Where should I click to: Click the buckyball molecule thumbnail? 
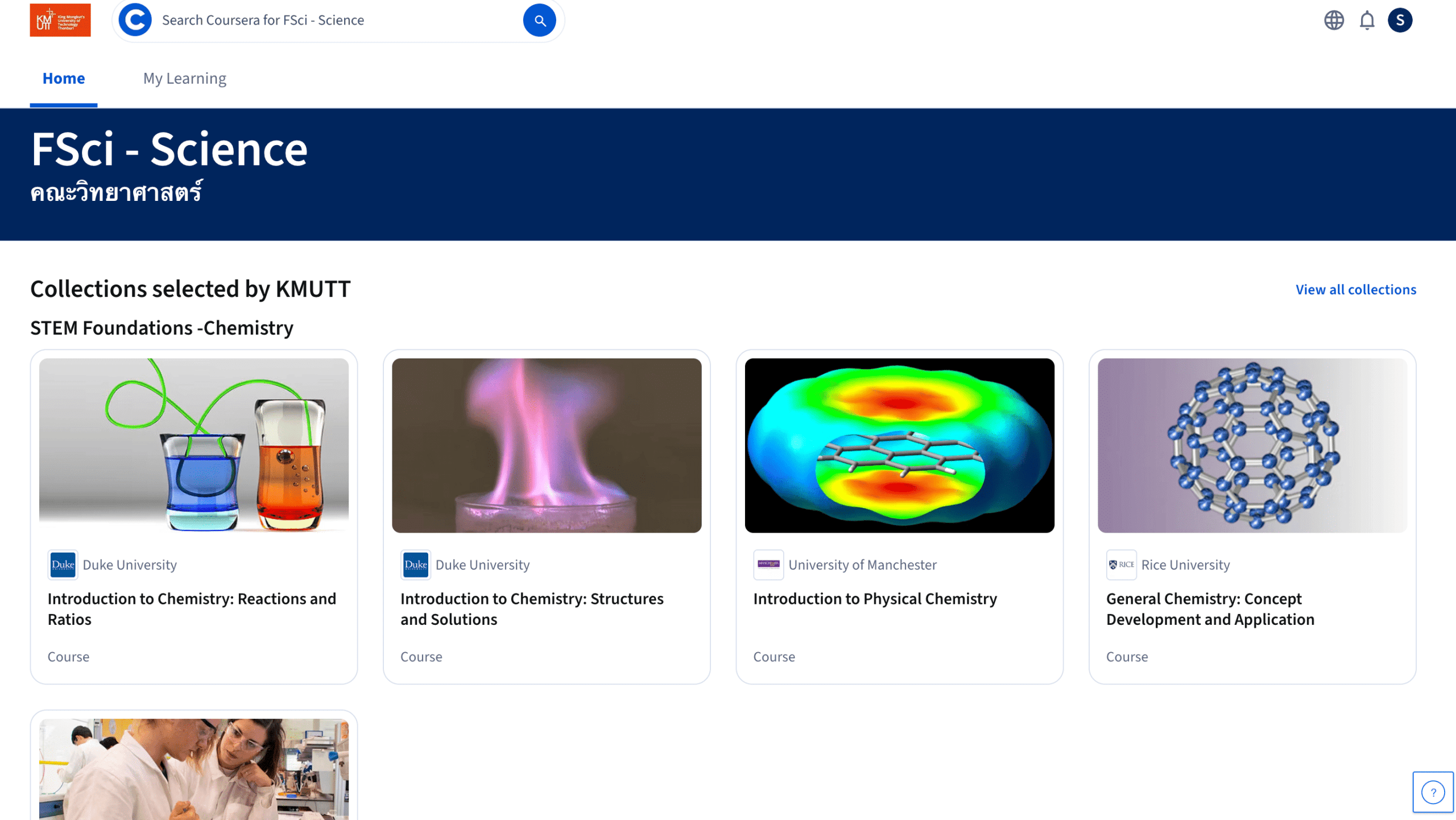click(x=1252, y=446)
